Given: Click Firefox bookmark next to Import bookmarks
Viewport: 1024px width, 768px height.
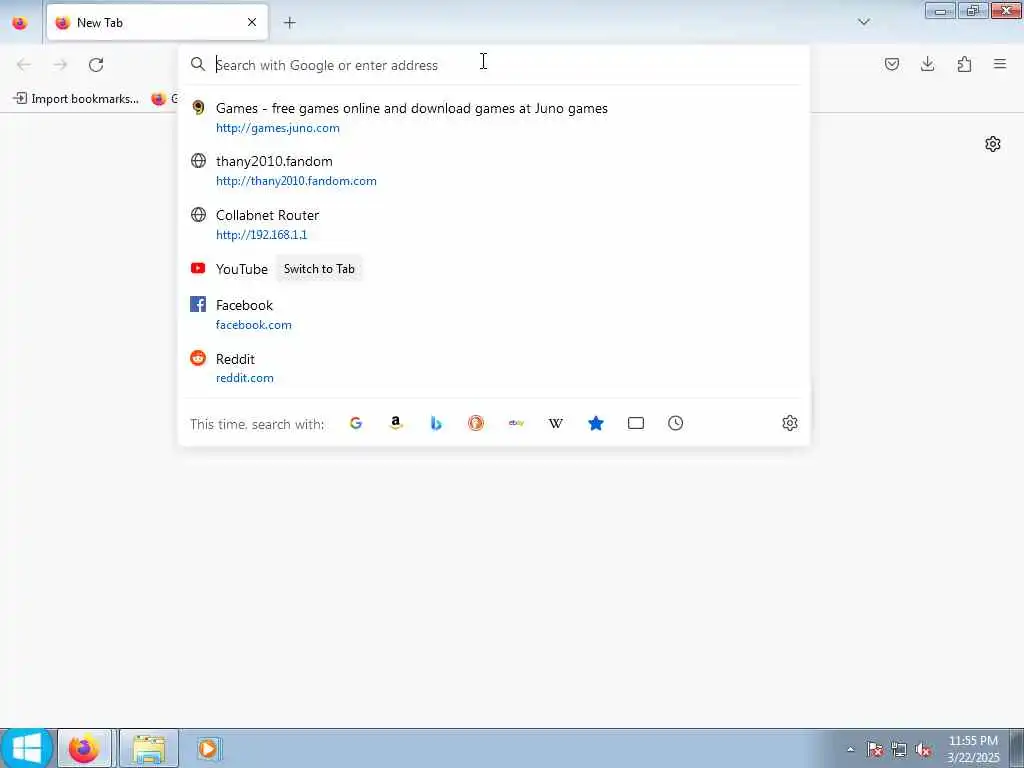Looking at the screenshot, I should click(x=163, y=99).
